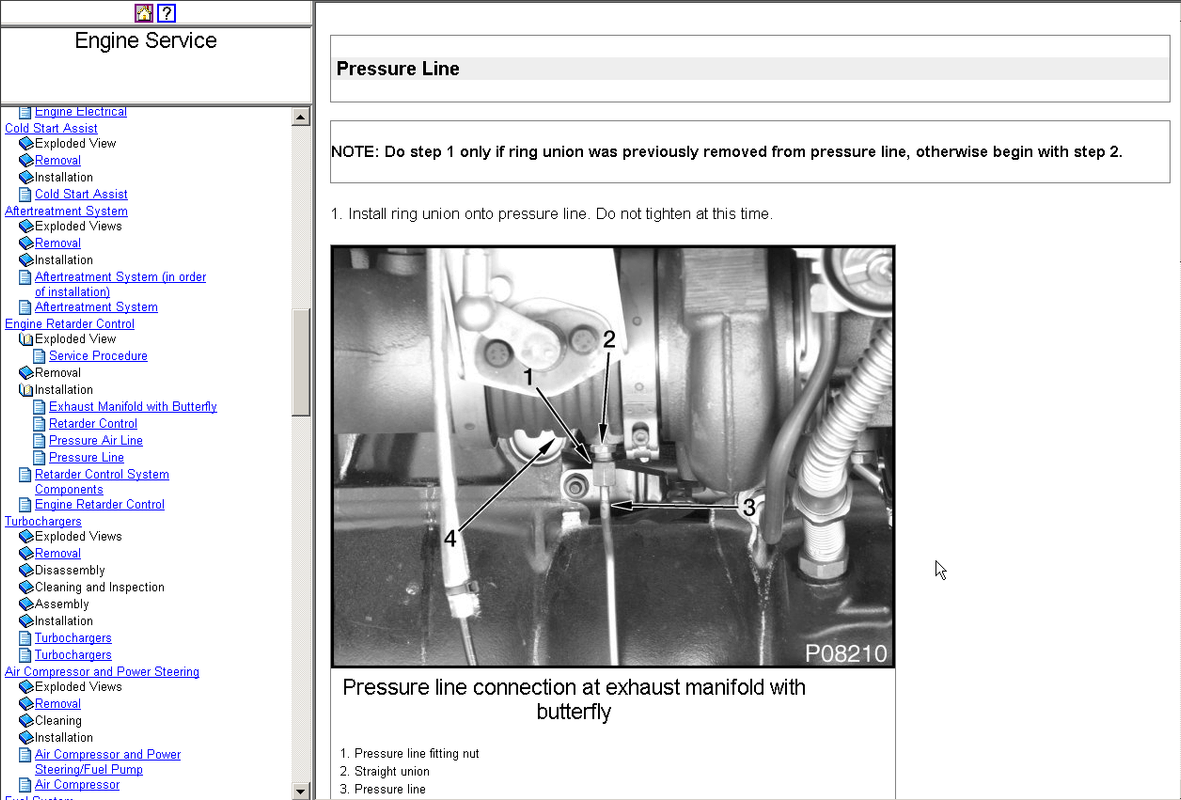
Task: Click book icon beside Cold Start Assist Removal
Action: coord(26,160)
